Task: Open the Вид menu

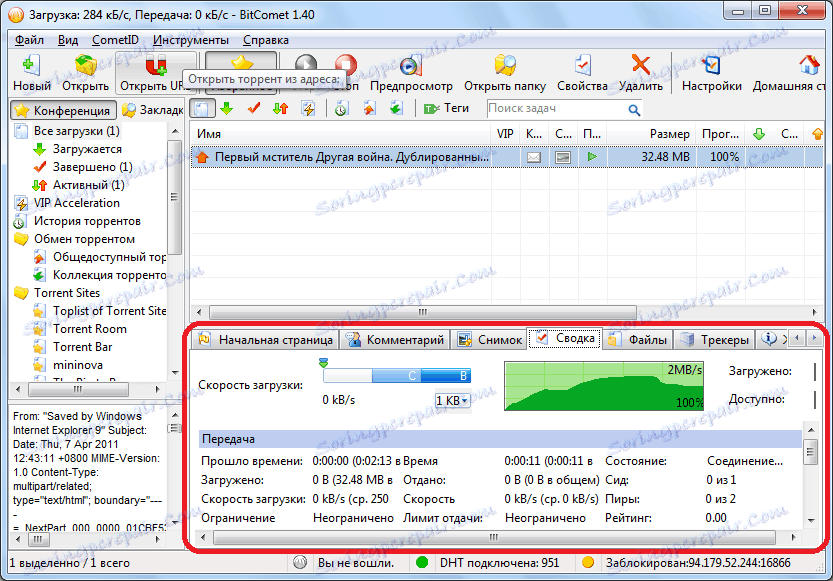Action: point(67,40)
